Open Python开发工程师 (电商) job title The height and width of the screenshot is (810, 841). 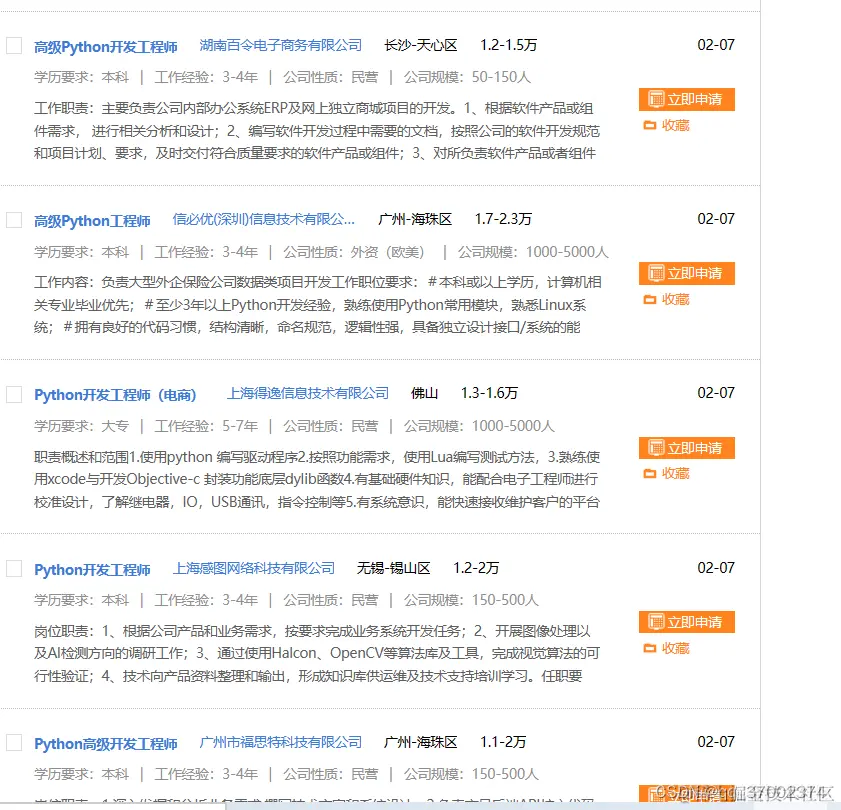coord(115,395)
